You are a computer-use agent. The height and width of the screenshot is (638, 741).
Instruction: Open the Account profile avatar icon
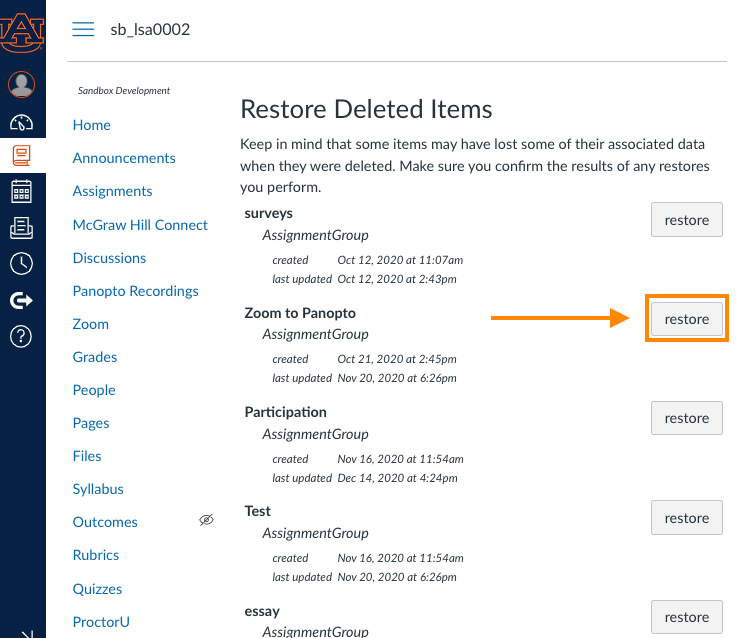coord(22,85)
